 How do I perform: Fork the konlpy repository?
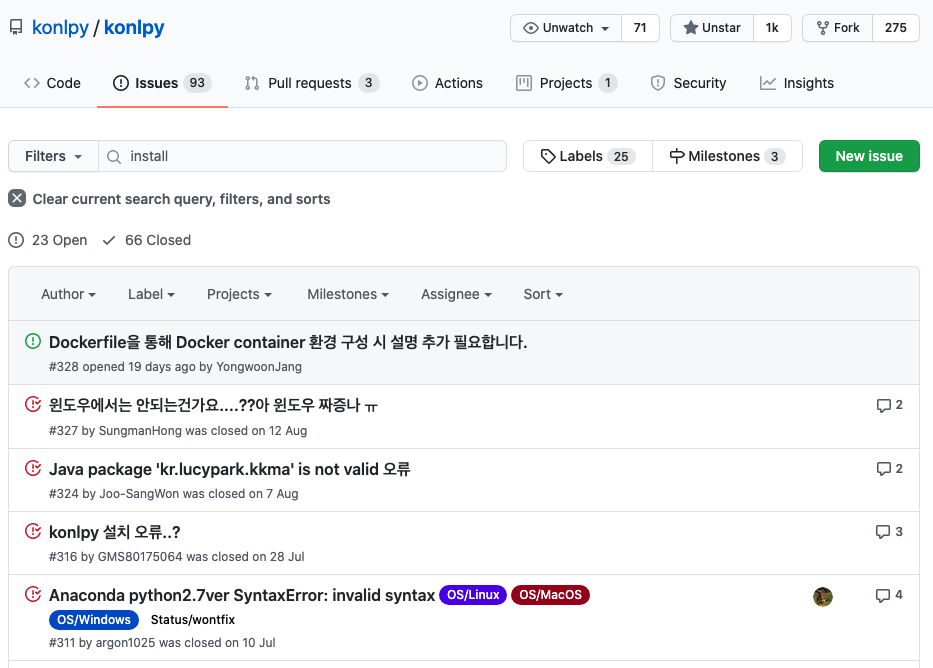(837, 28)
